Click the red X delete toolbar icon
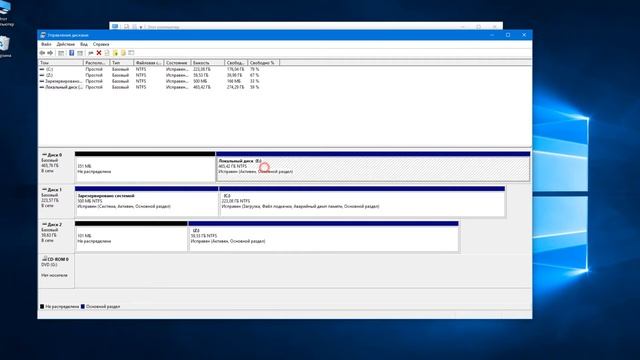 99,53
